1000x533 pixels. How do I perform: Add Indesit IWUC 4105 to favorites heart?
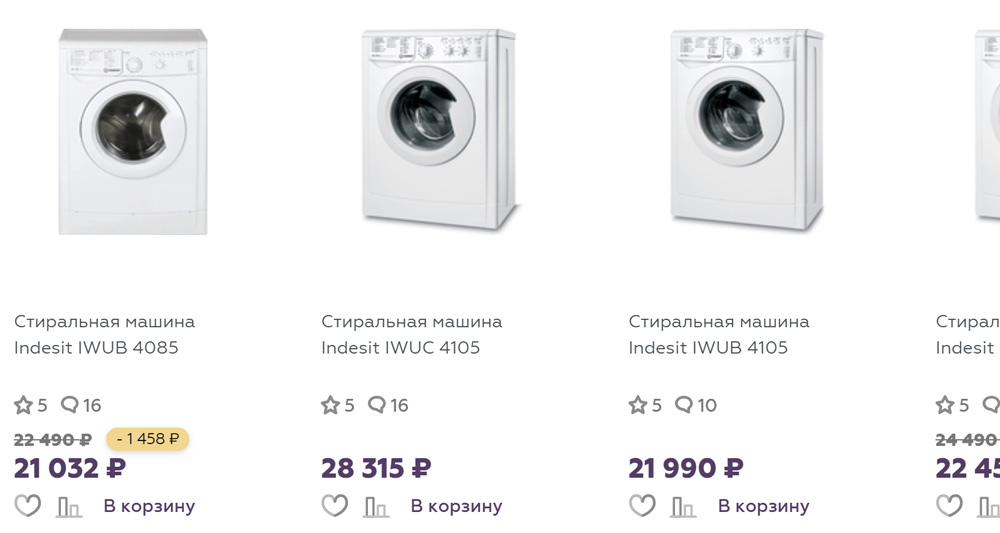[335, 506]
